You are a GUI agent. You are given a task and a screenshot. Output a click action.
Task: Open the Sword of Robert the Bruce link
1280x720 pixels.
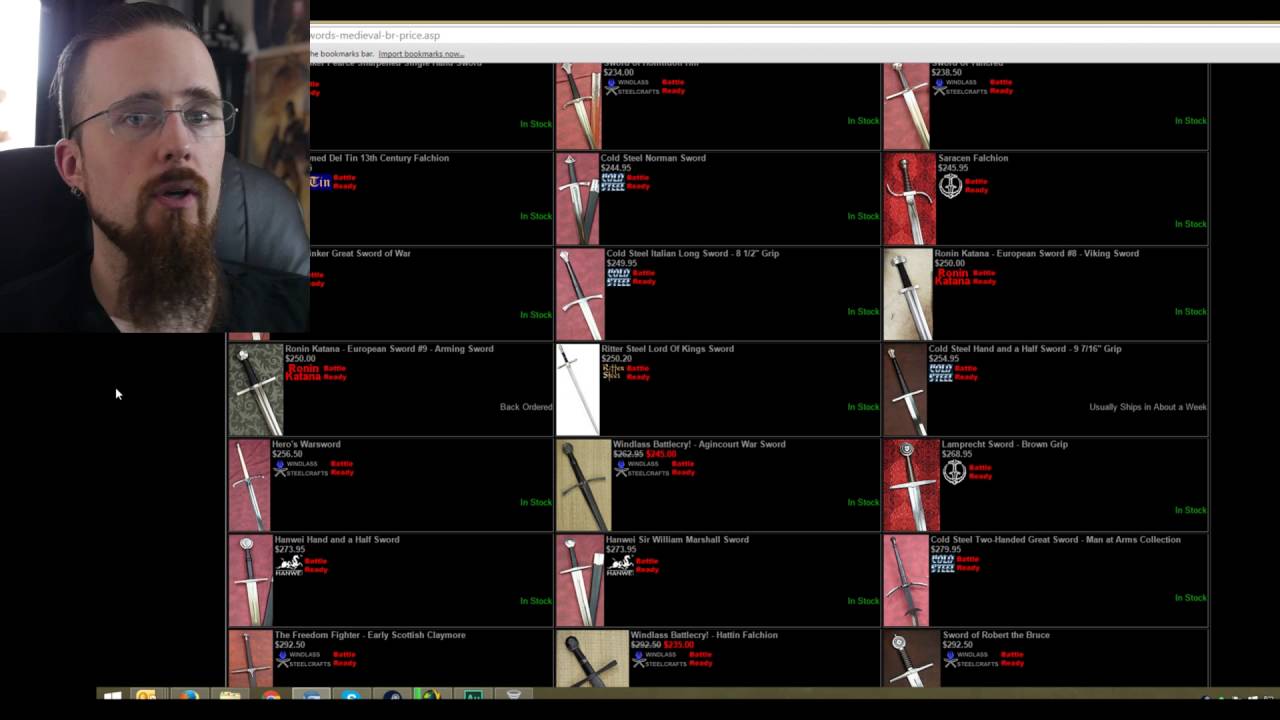(996, 635)
